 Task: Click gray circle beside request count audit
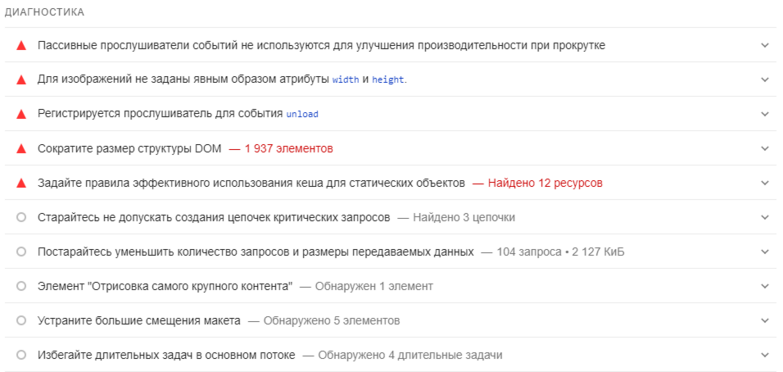click(x=21, y=252)
